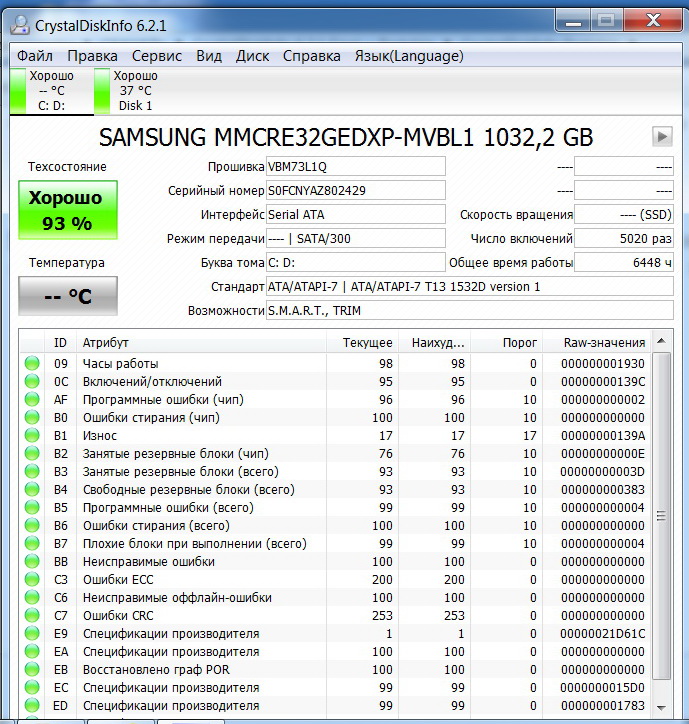This screenshot has height=724, width=689.
Task: Open the Диск menu
Action: click(x=252, y=56)
